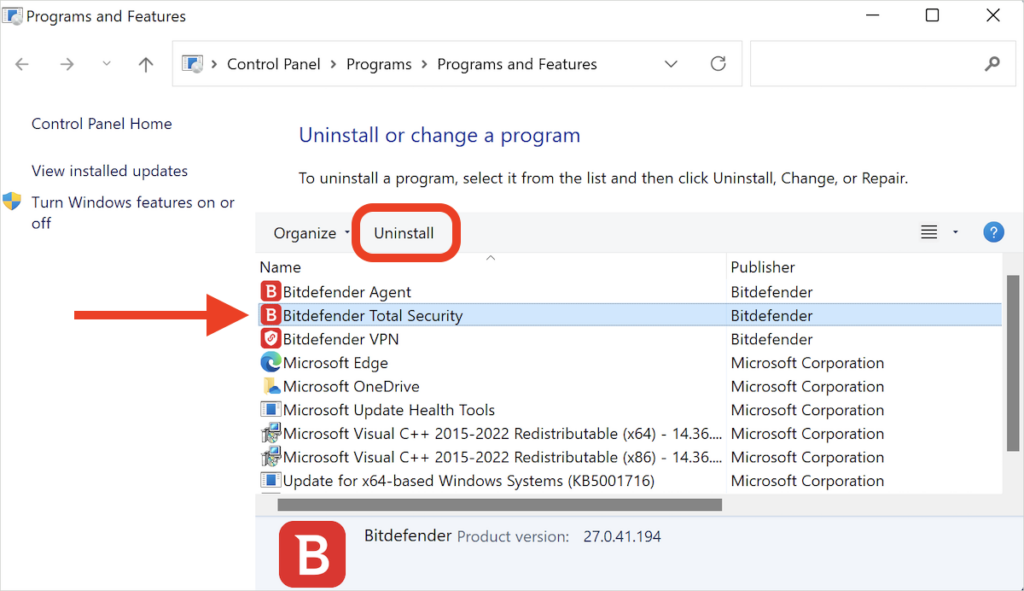Refresh the page with the refresh icon
1024x591 pixels.
coord(717,63)
